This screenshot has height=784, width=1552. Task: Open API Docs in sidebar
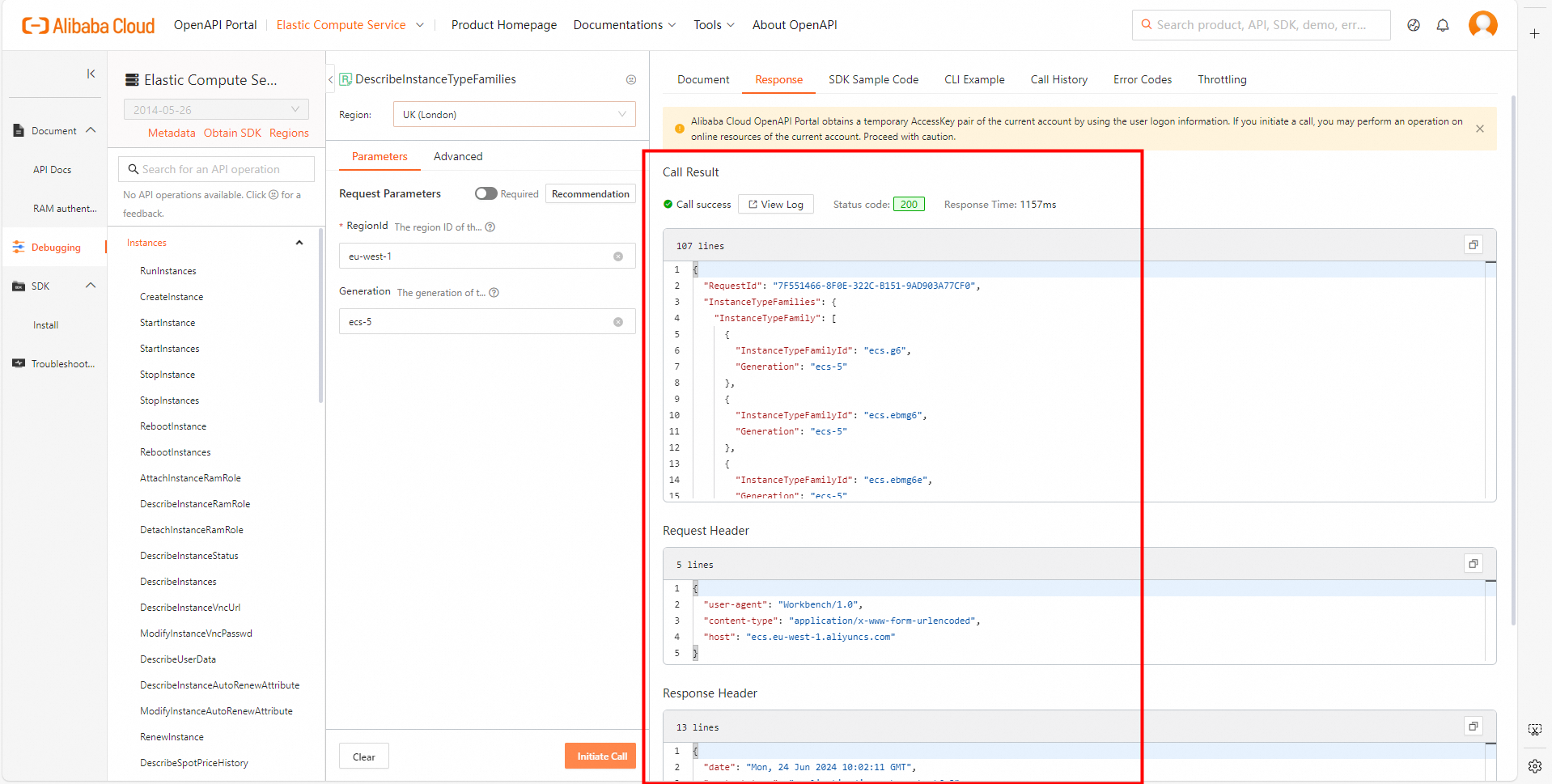[53, 170]
